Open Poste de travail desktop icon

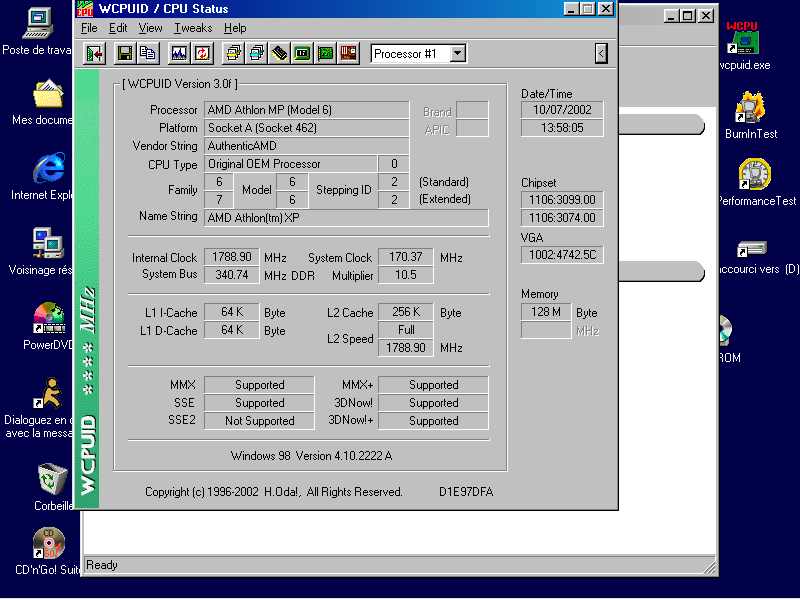point(38,23)
